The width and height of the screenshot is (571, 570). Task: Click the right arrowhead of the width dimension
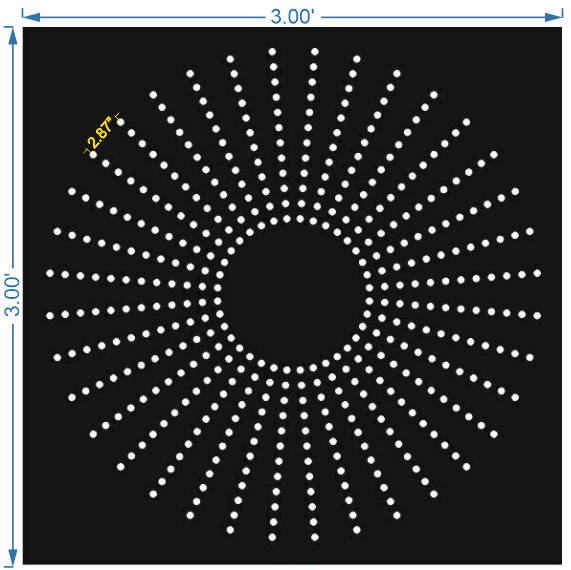[554, 17]
